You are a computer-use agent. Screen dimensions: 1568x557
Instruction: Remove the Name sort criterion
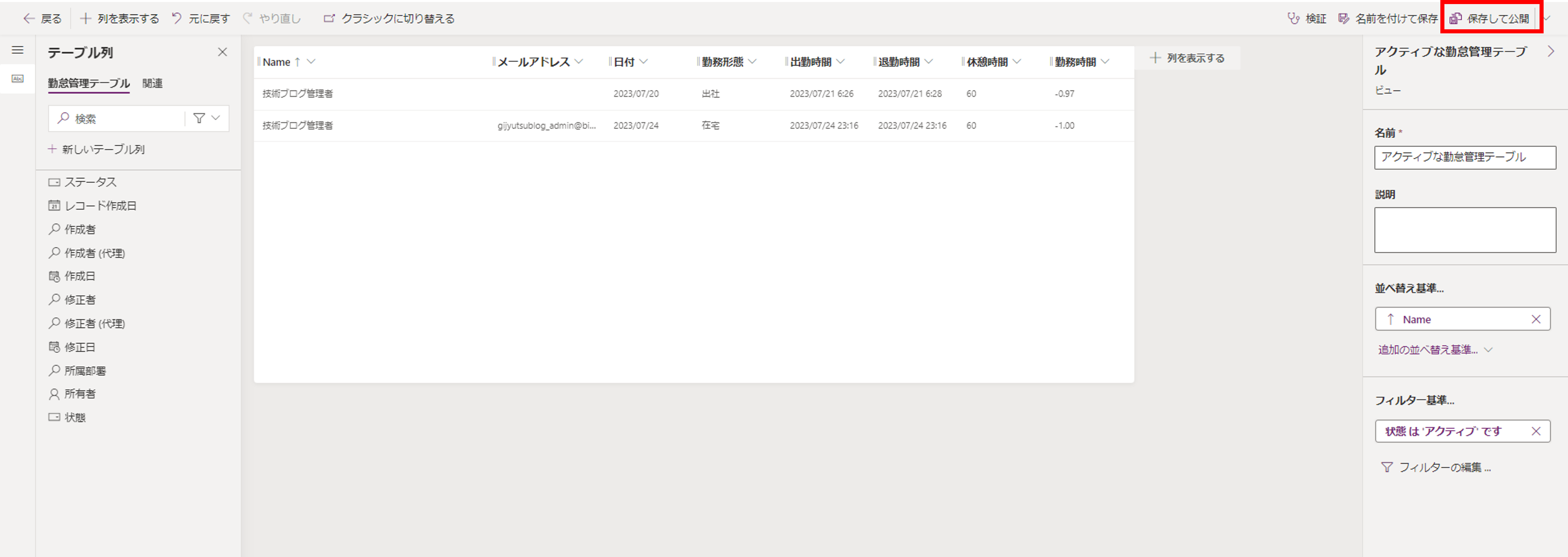point(1536,319)
